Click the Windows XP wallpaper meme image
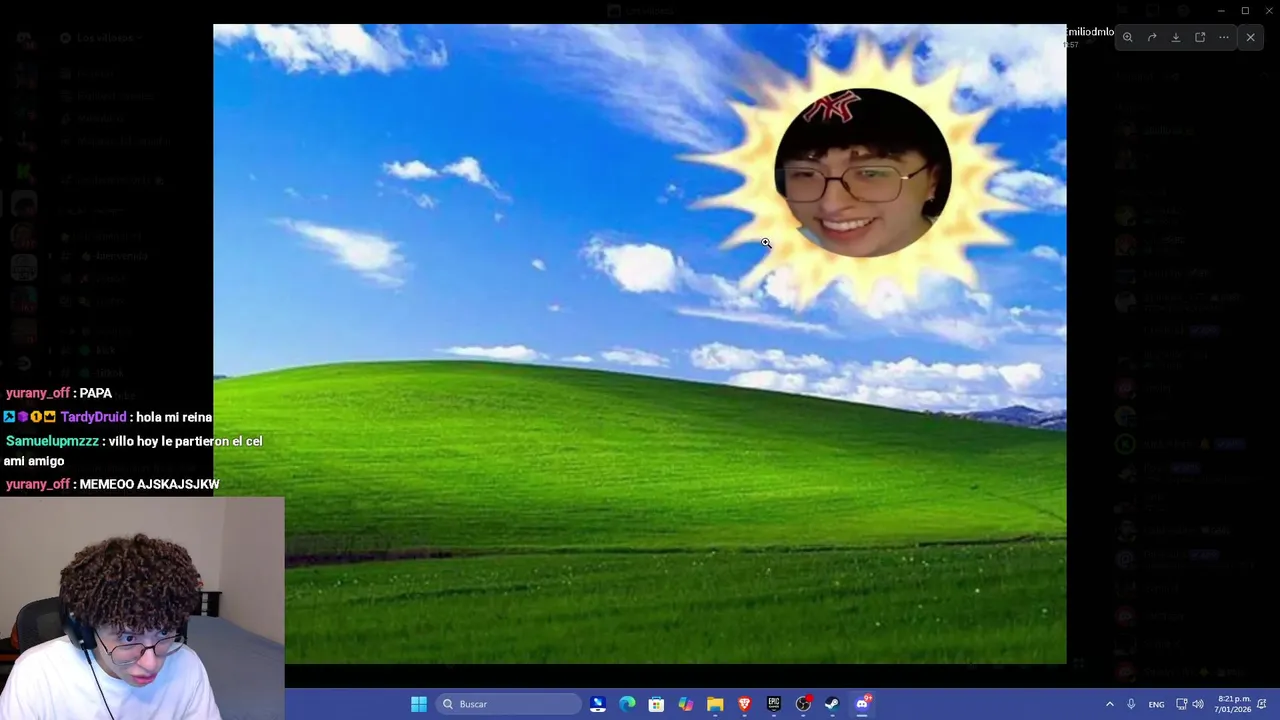The width and height of the screenshot is (1280, 720). pos(640,343)
